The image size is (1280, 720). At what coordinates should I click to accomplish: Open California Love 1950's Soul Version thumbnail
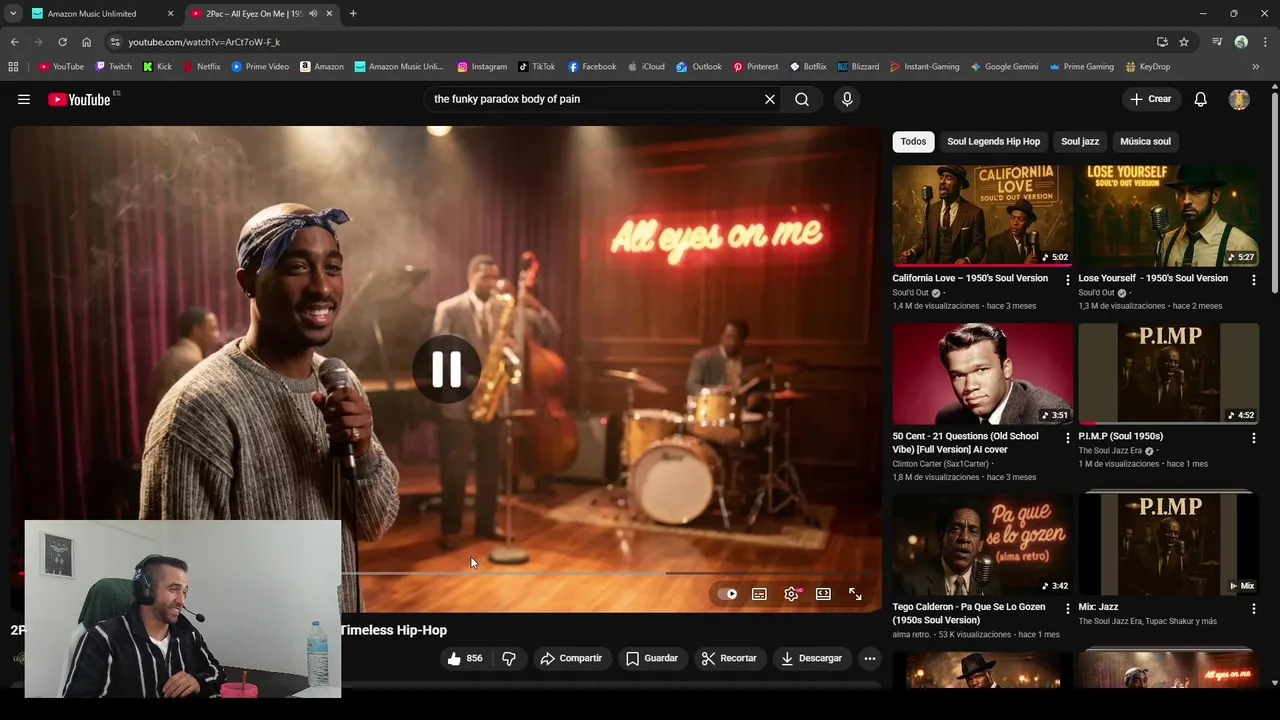pyautogui.click(x=982, y=215)
